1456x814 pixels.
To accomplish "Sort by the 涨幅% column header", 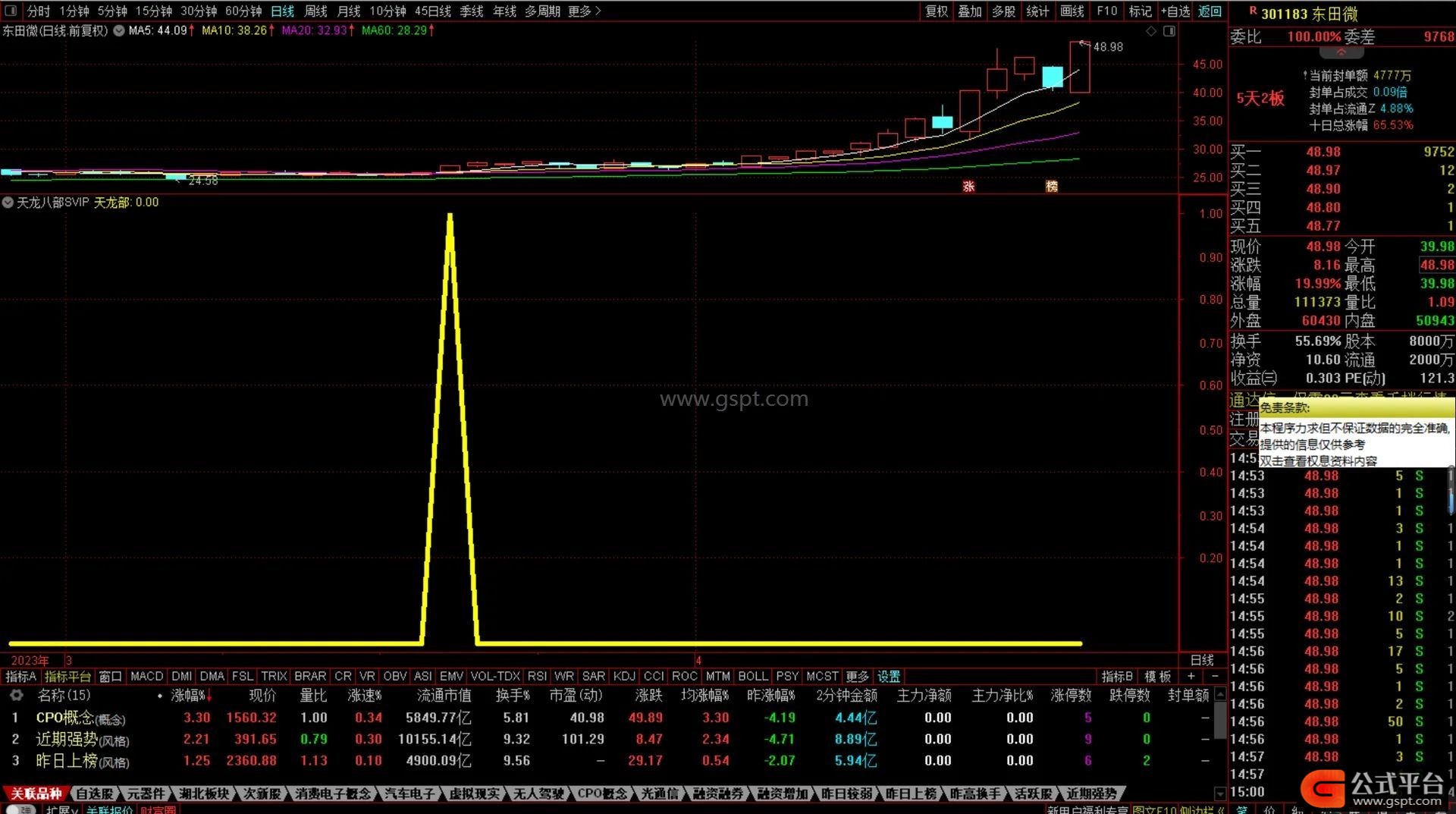I will click(190, 695).
